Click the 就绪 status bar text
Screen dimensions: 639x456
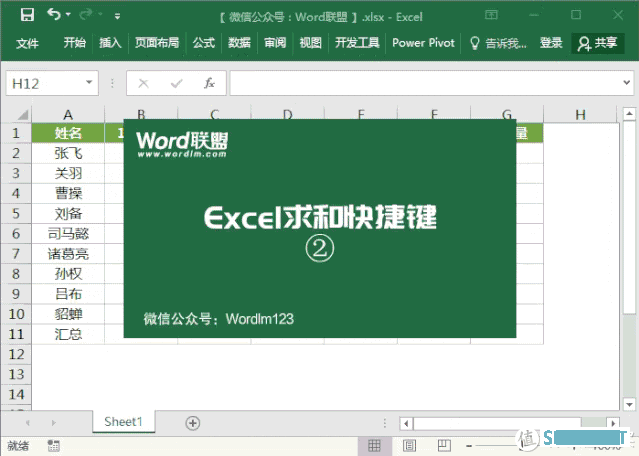pyautogui.click(x=18, y=445)
